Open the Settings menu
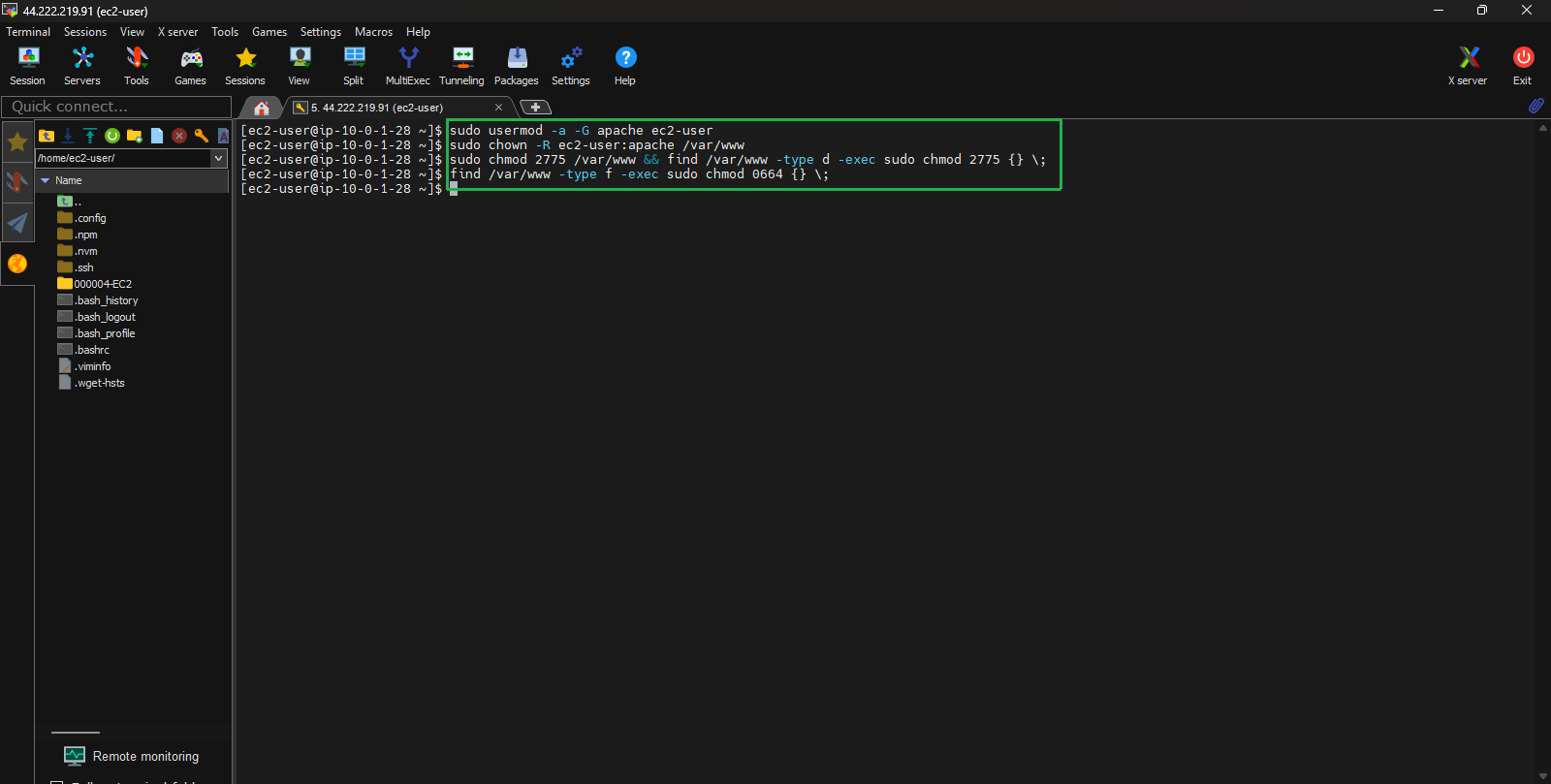 tap(321, 32)
